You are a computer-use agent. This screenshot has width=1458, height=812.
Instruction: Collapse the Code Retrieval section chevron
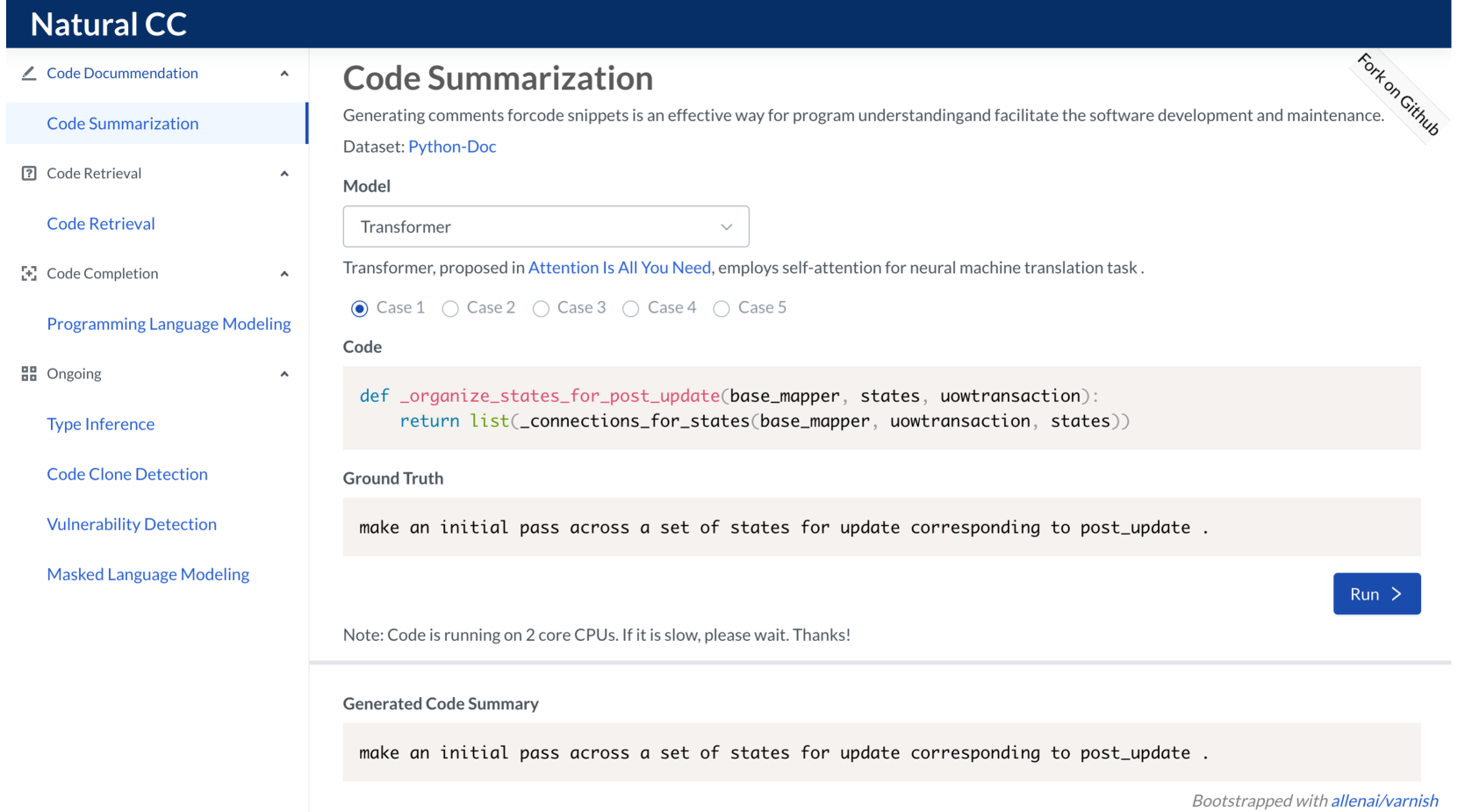click(284, 174)
